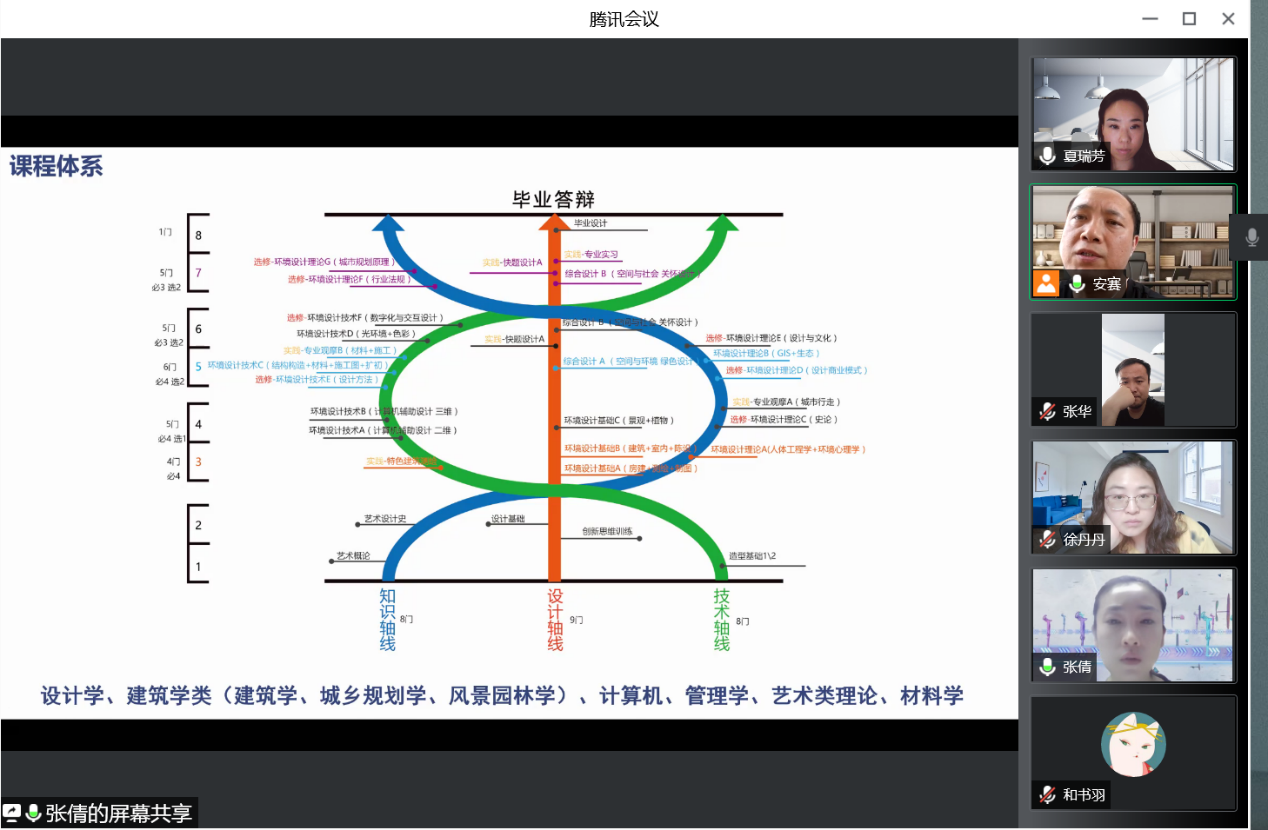Maximize the Tencent Meeting window
Screen dimensions: 1268x830
click(1189, 19)
